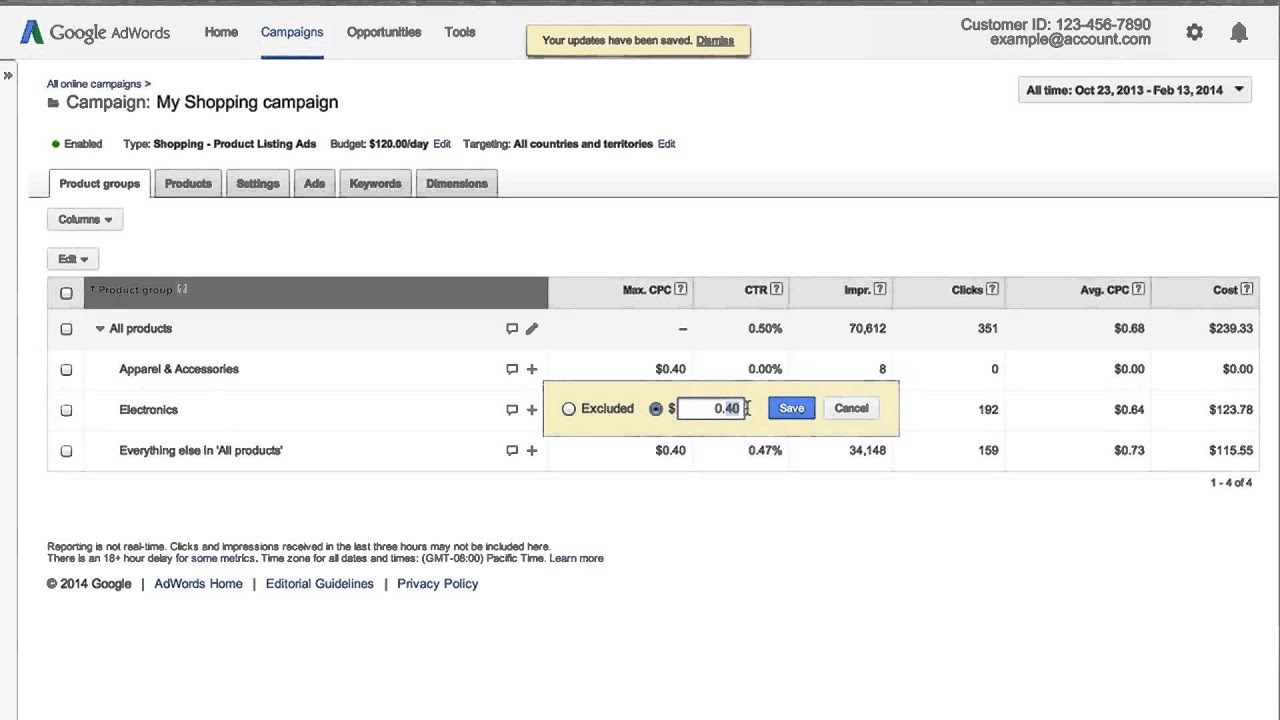Open CTR column help icon

(x=776, y=290)
